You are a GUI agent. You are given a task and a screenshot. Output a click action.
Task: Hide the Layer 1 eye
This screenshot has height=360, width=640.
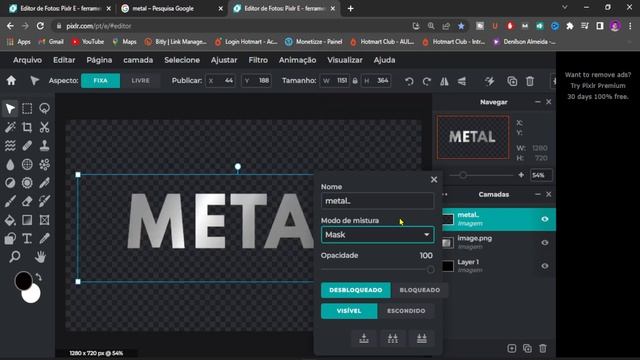544,266
